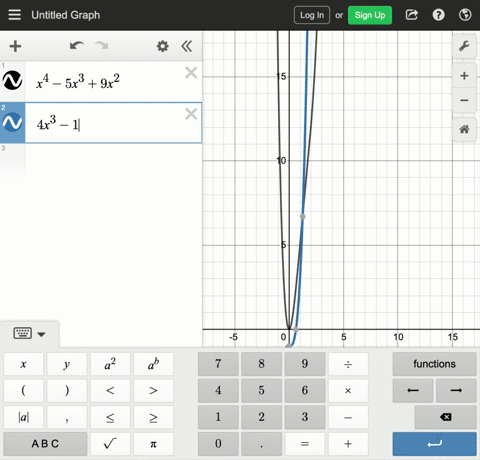The height and width of the screenshot is (460, 480).
Task: Tap the blue enter key
Action: click(x=435, y=444)
